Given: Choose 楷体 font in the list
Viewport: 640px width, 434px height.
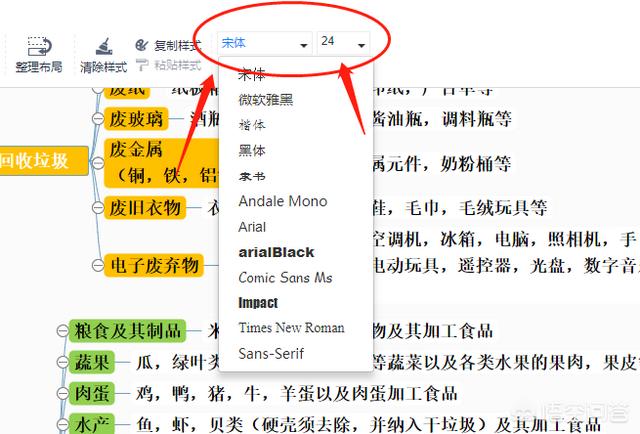Looking at the screenshot, I should pos(252,126).
